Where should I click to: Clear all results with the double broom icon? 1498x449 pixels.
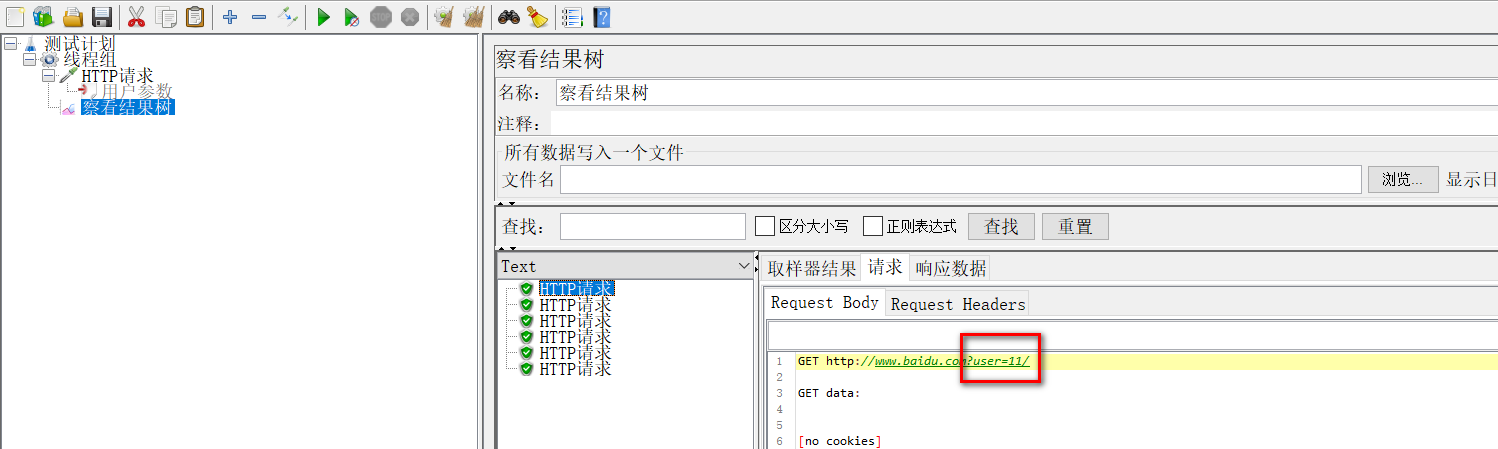[x=474, y=16]
